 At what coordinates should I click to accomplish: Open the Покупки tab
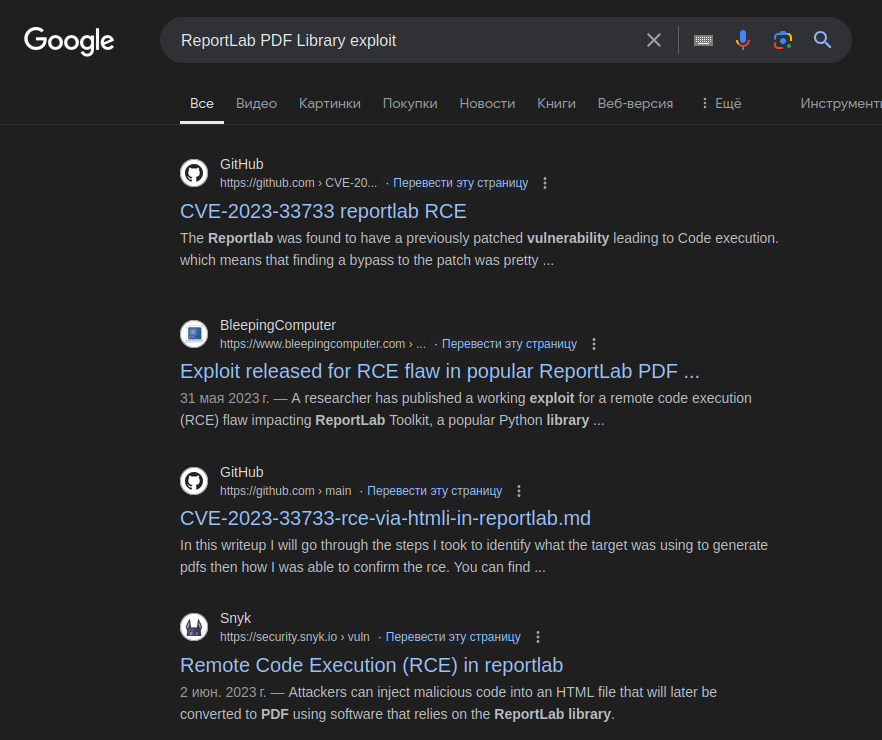coord(410,103)
